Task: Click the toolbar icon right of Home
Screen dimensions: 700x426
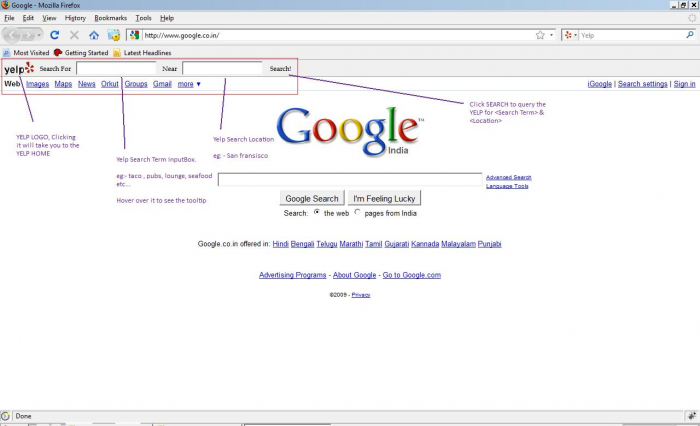Action: pos(114,35)
